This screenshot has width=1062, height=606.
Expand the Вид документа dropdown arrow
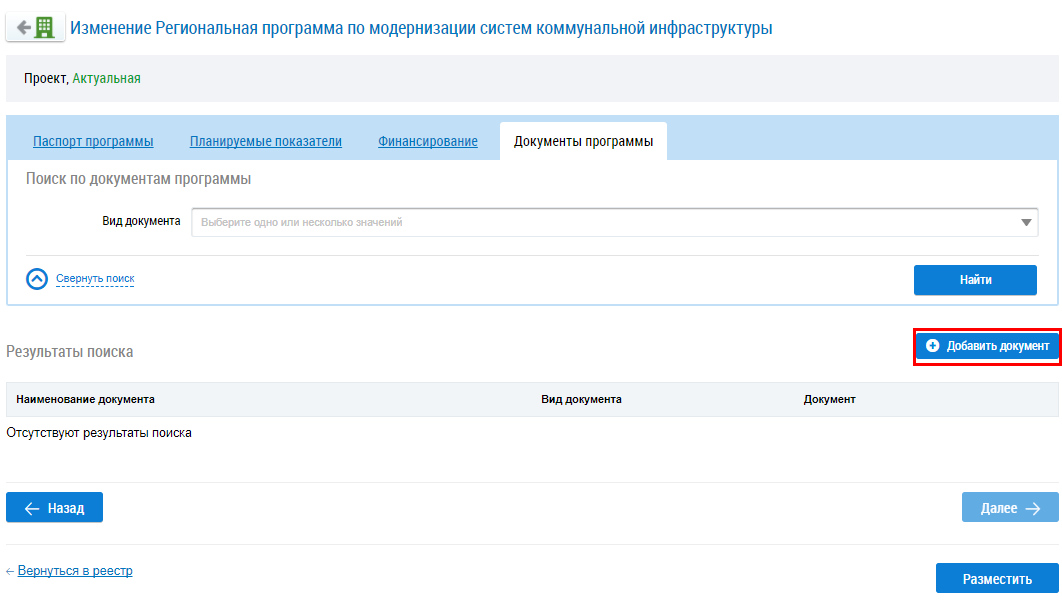(x=1027, y=223)
